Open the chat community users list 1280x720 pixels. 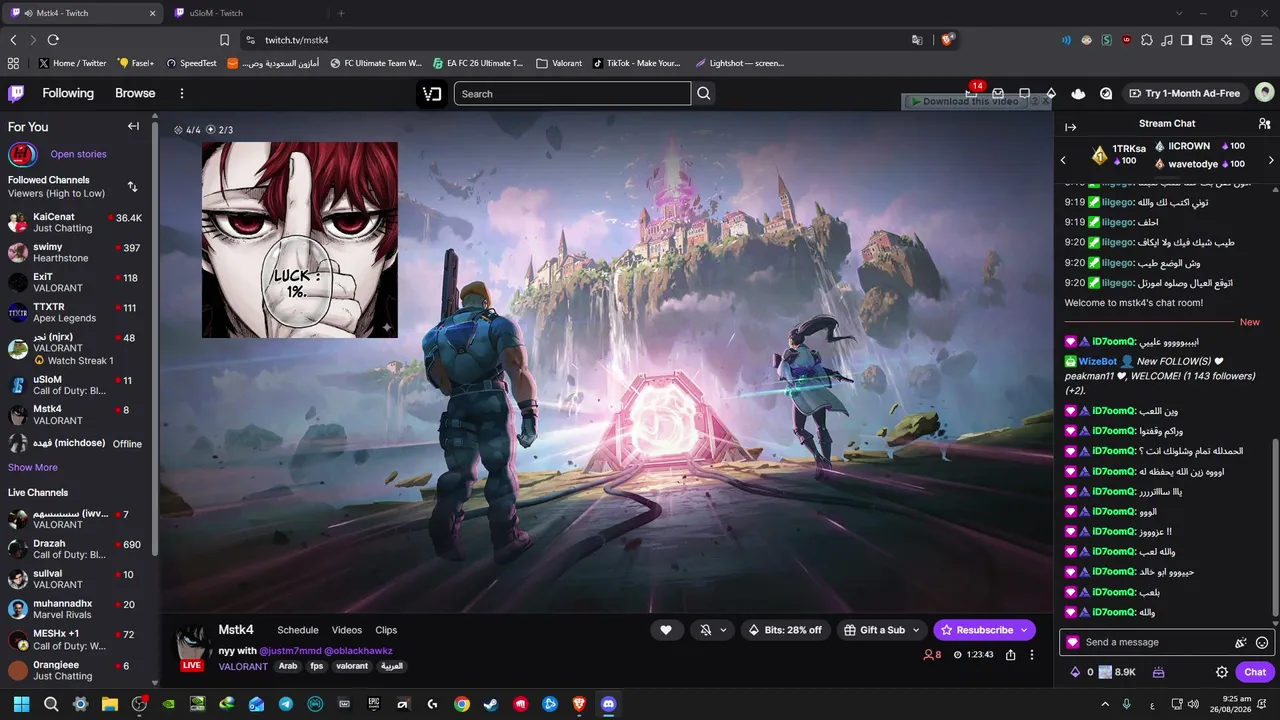coord(1264,124)
